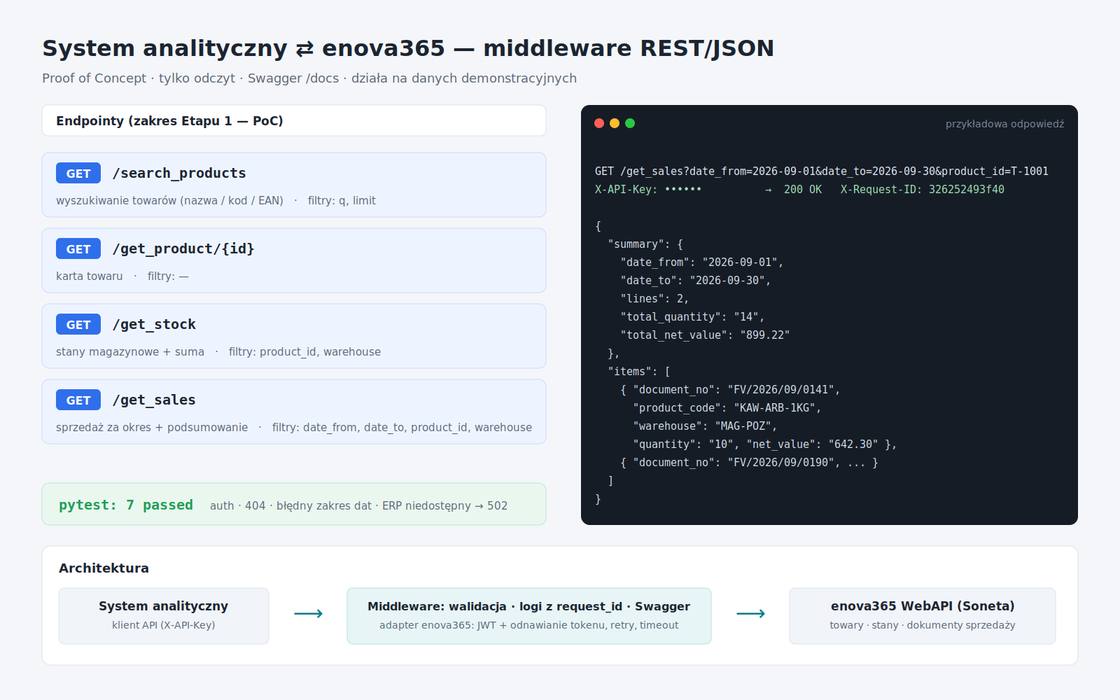Click the "lines": 2 JSON line
Screen dimensions: 1120x700
coord(654,299)
